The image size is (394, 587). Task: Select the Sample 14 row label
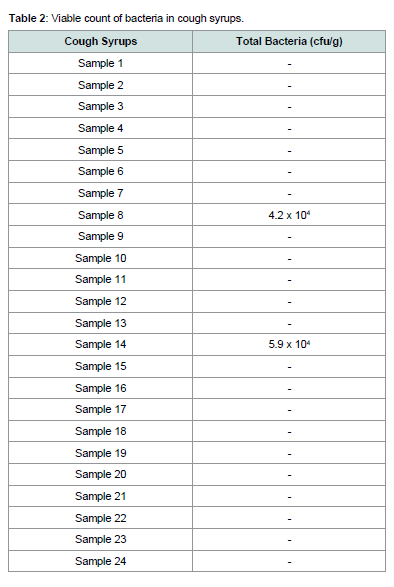pos(100,344)
